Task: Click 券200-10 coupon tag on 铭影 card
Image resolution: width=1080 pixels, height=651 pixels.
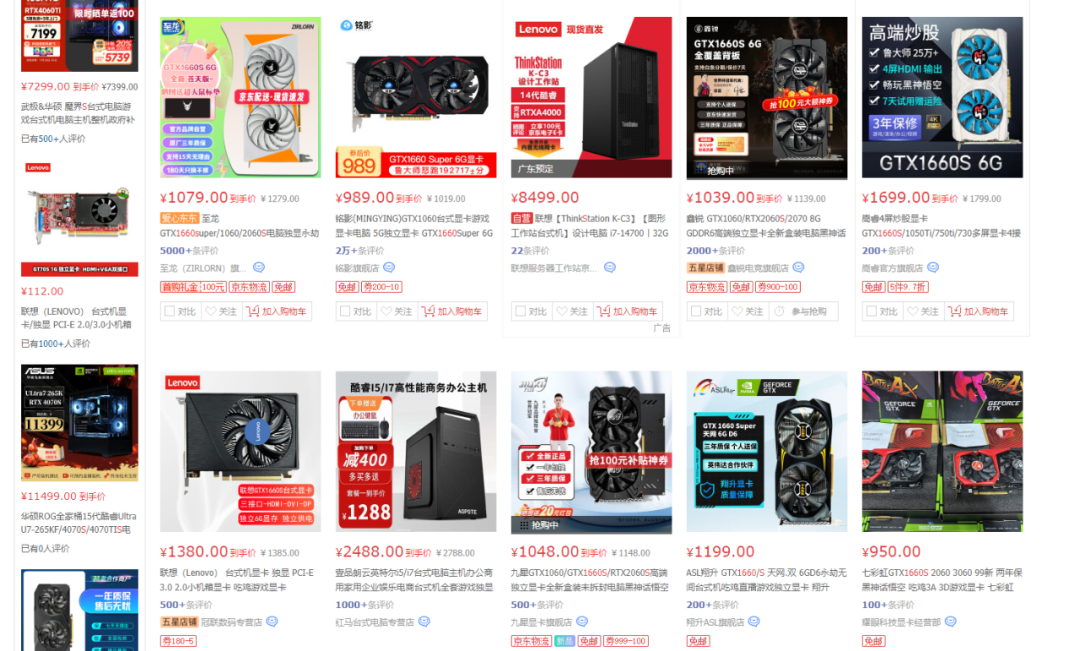Action: pyautogui.click(x=382, y=287)
